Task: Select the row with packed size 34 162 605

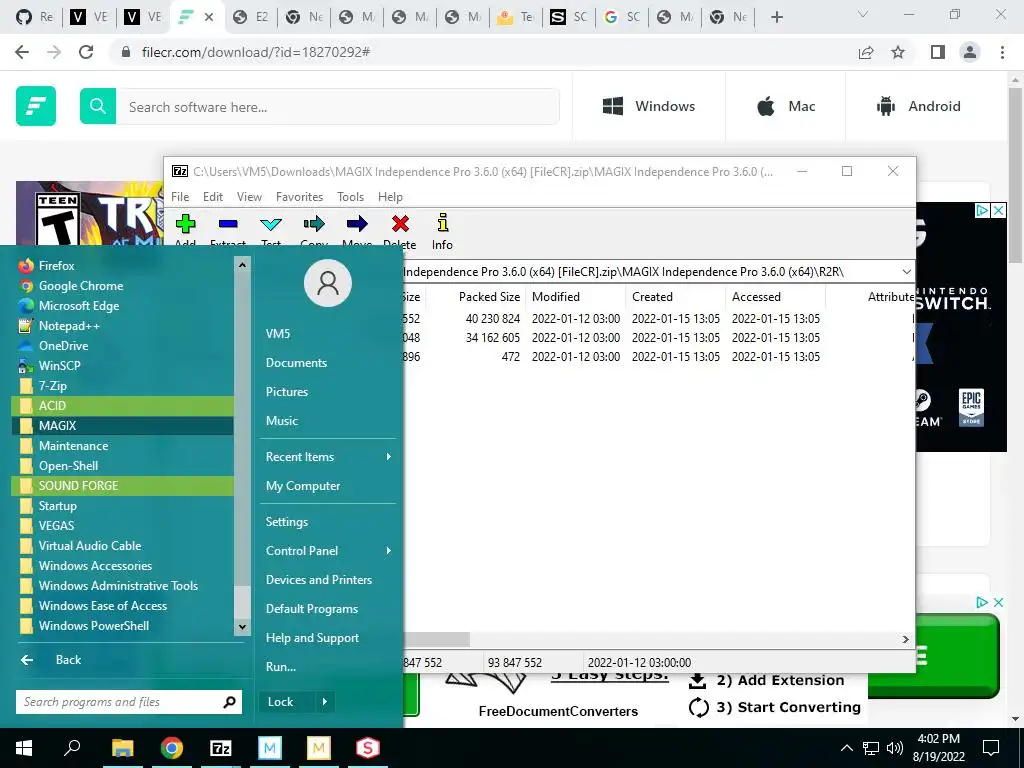Action: [658, 338]
